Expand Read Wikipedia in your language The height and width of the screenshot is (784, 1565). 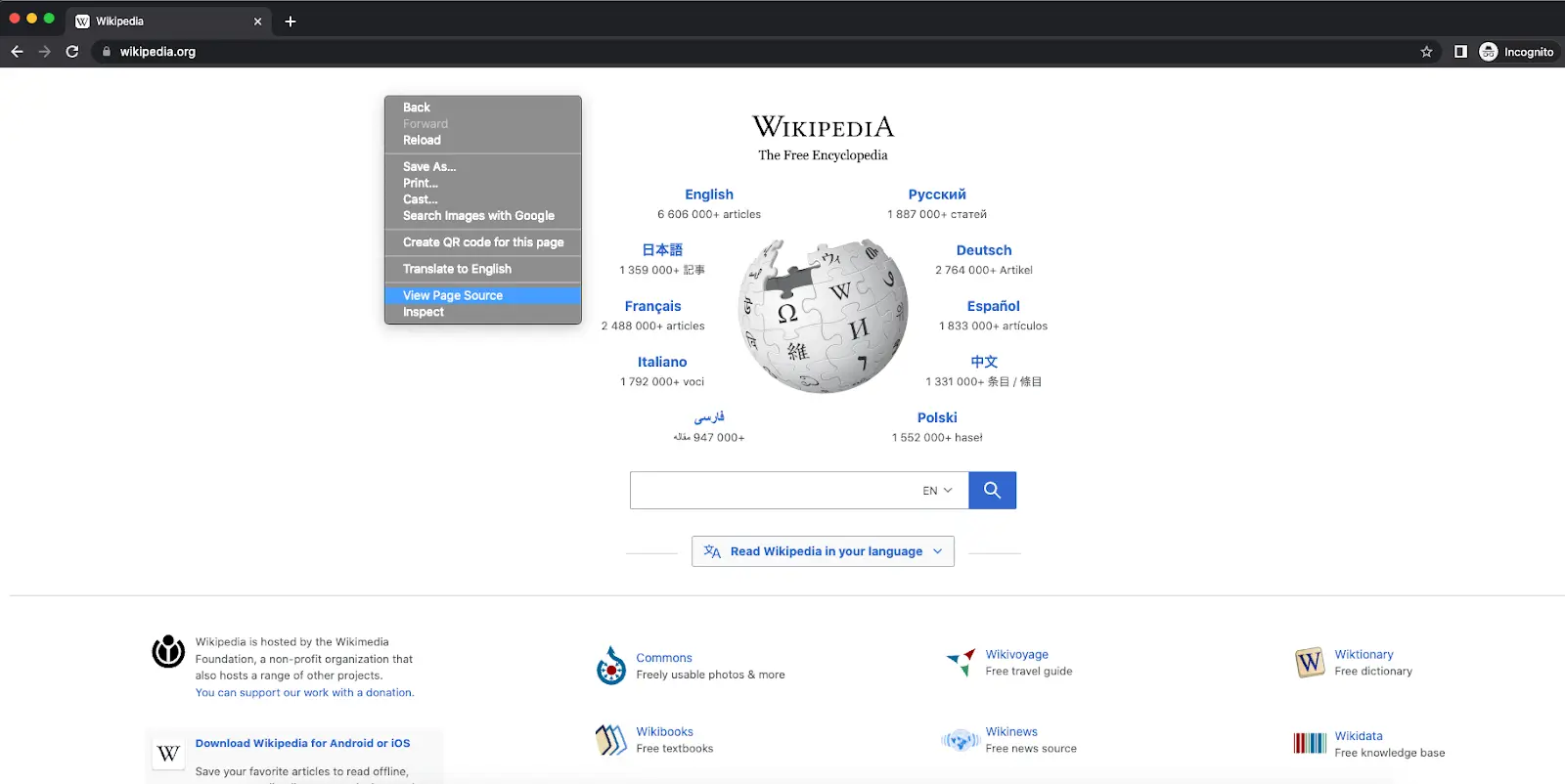pos(823,551)
